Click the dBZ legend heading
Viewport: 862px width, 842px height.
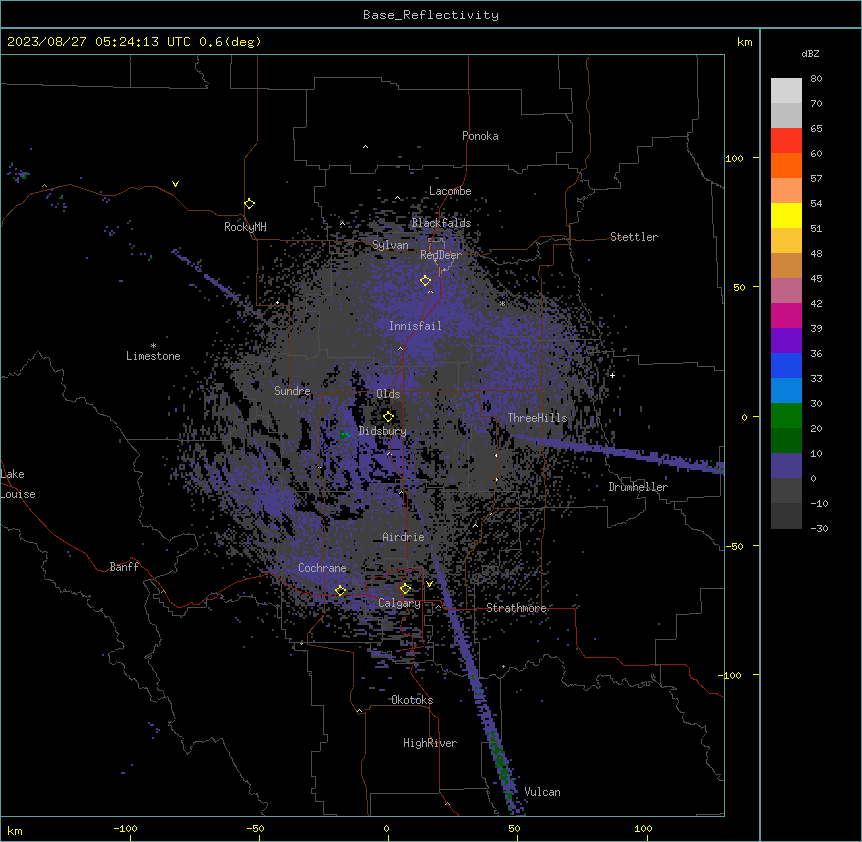pos(810,54)
